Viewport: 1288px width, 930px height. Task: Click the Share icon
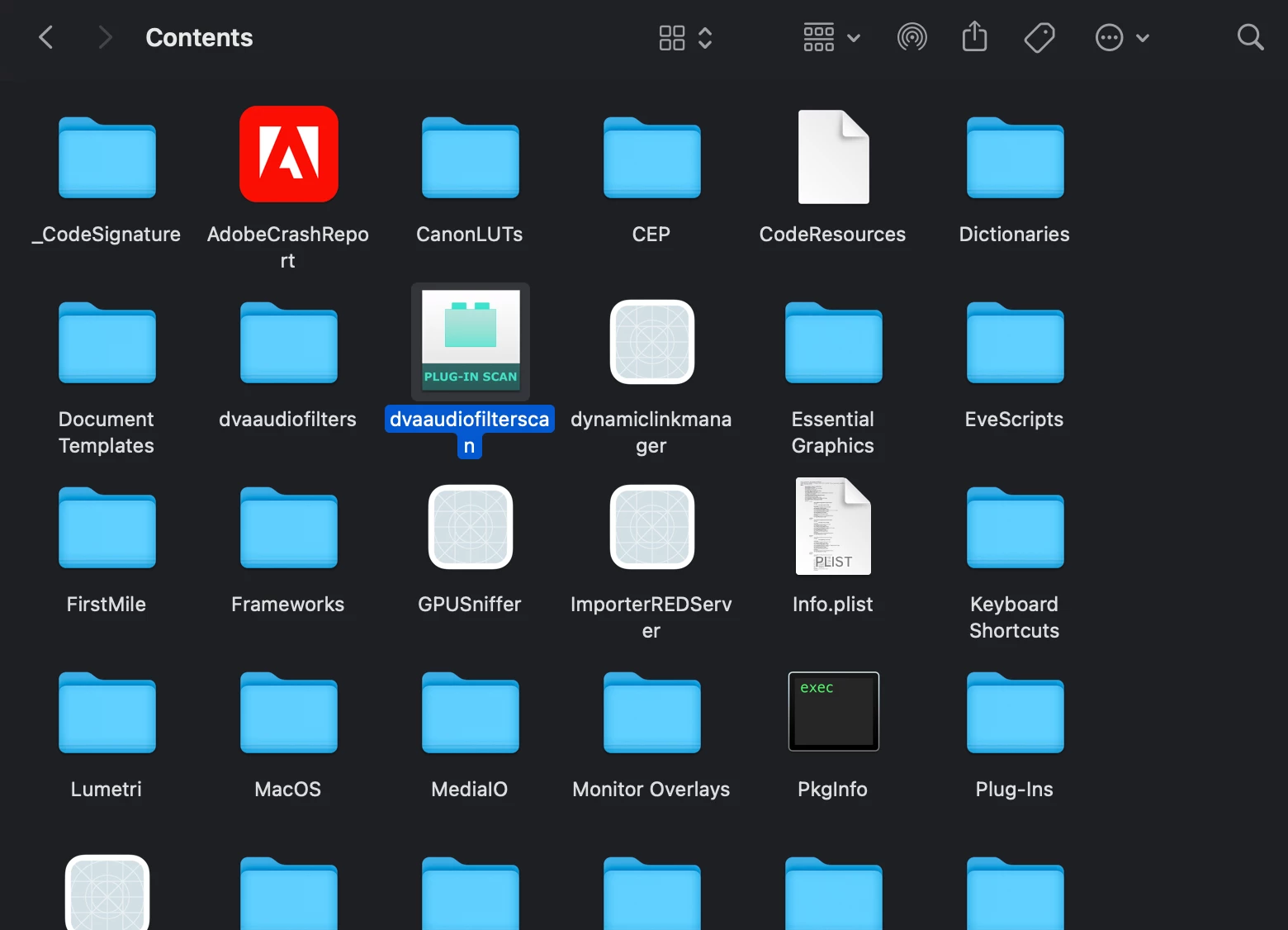point(975,36)
